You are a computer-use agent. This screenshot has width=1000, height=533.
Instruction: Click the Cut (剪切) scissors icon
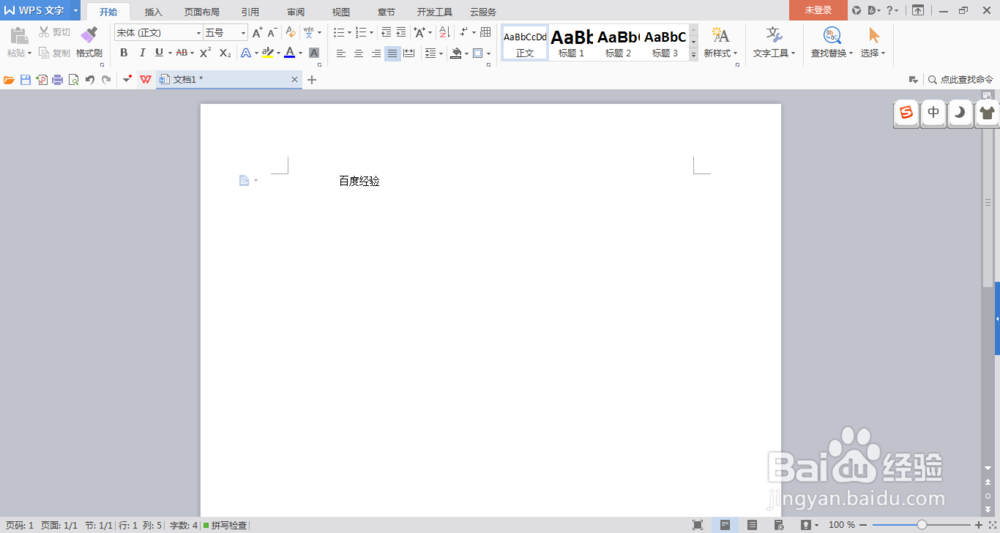[x=44, y=32]
